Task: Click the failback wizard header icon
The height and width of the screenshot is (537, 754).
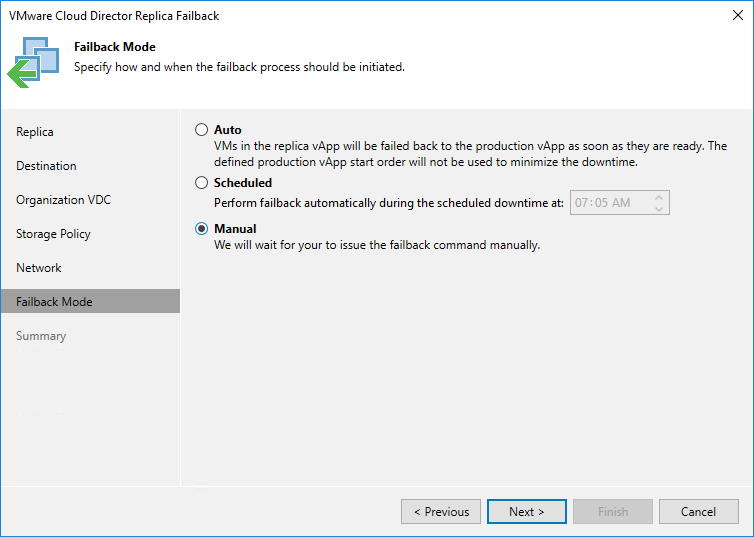Action: 33,62
